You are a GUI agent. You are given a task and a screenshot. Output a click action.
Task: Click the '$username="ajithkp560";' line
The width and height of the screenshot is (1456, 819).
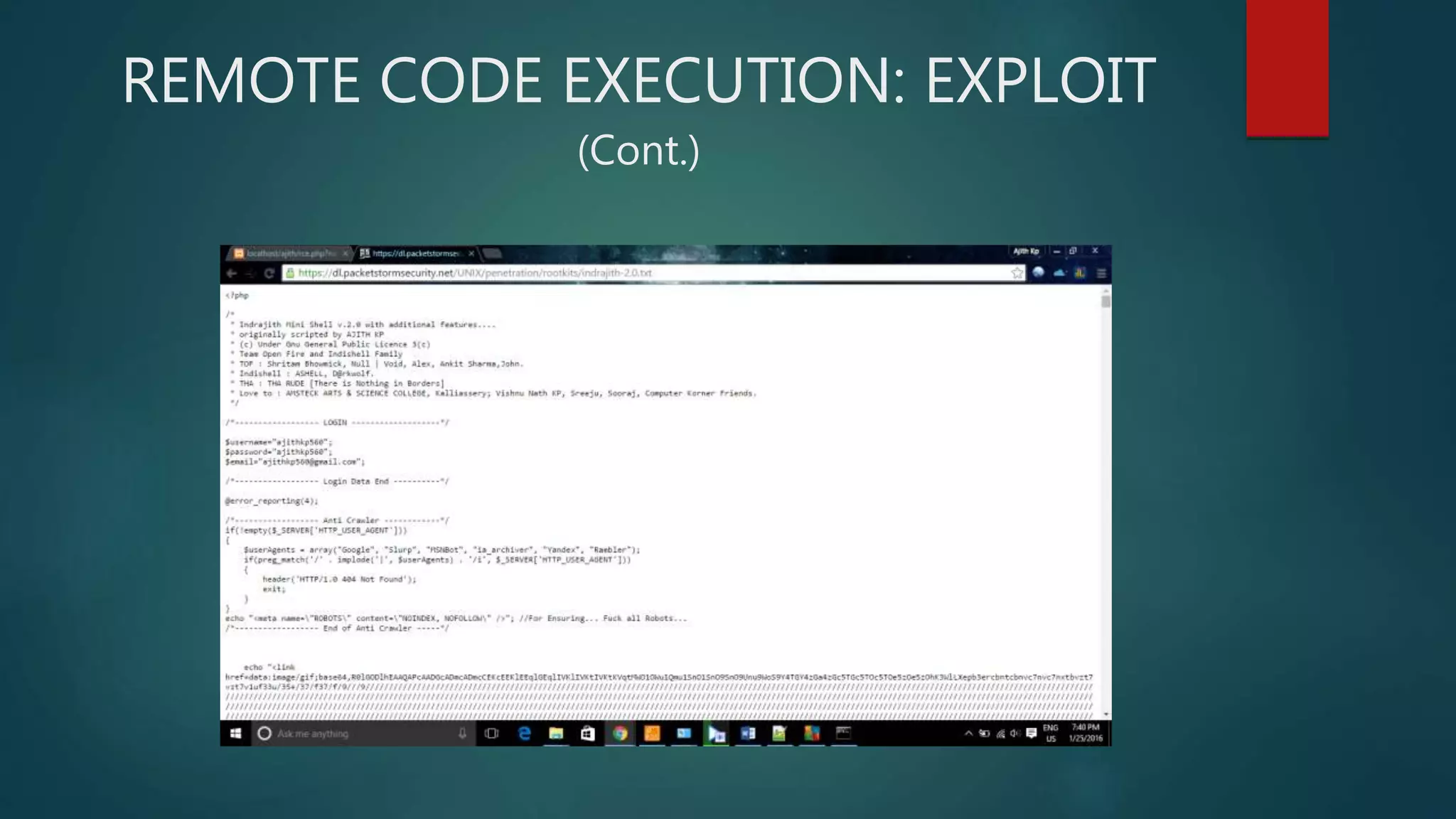coord(279,442)
